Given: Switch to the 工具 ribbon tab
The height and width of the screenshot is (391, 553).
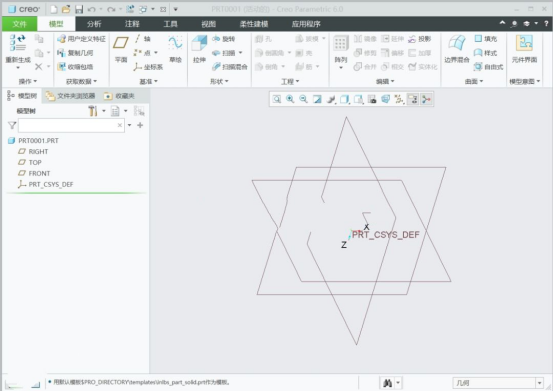Looking at the screenshot, I should pyautogui.click(x=170, y=24).
